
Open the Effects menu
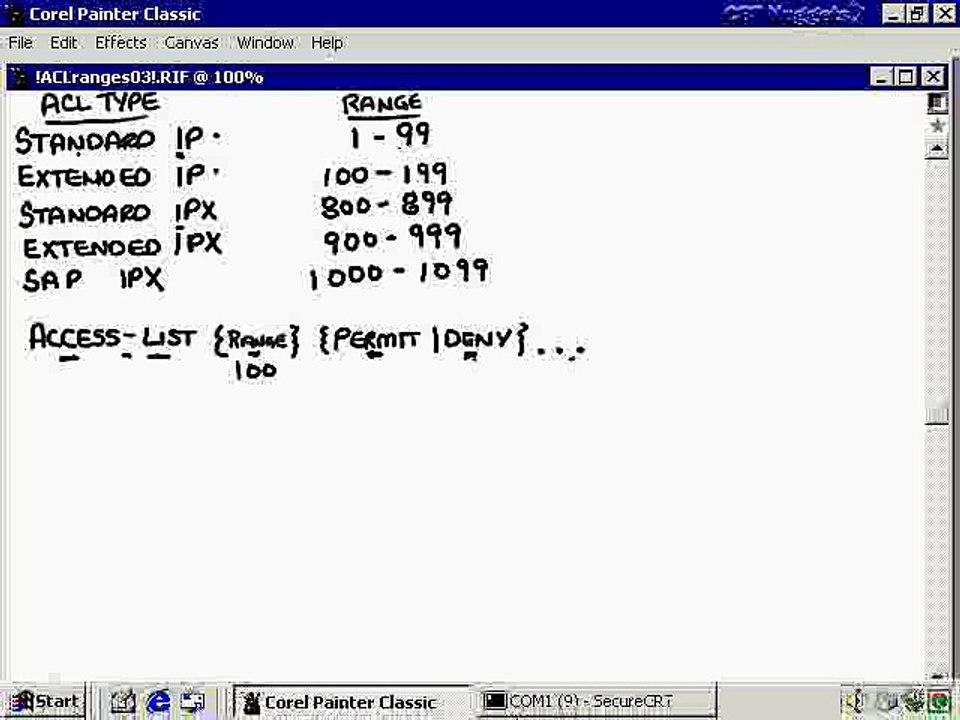point(121,43)
